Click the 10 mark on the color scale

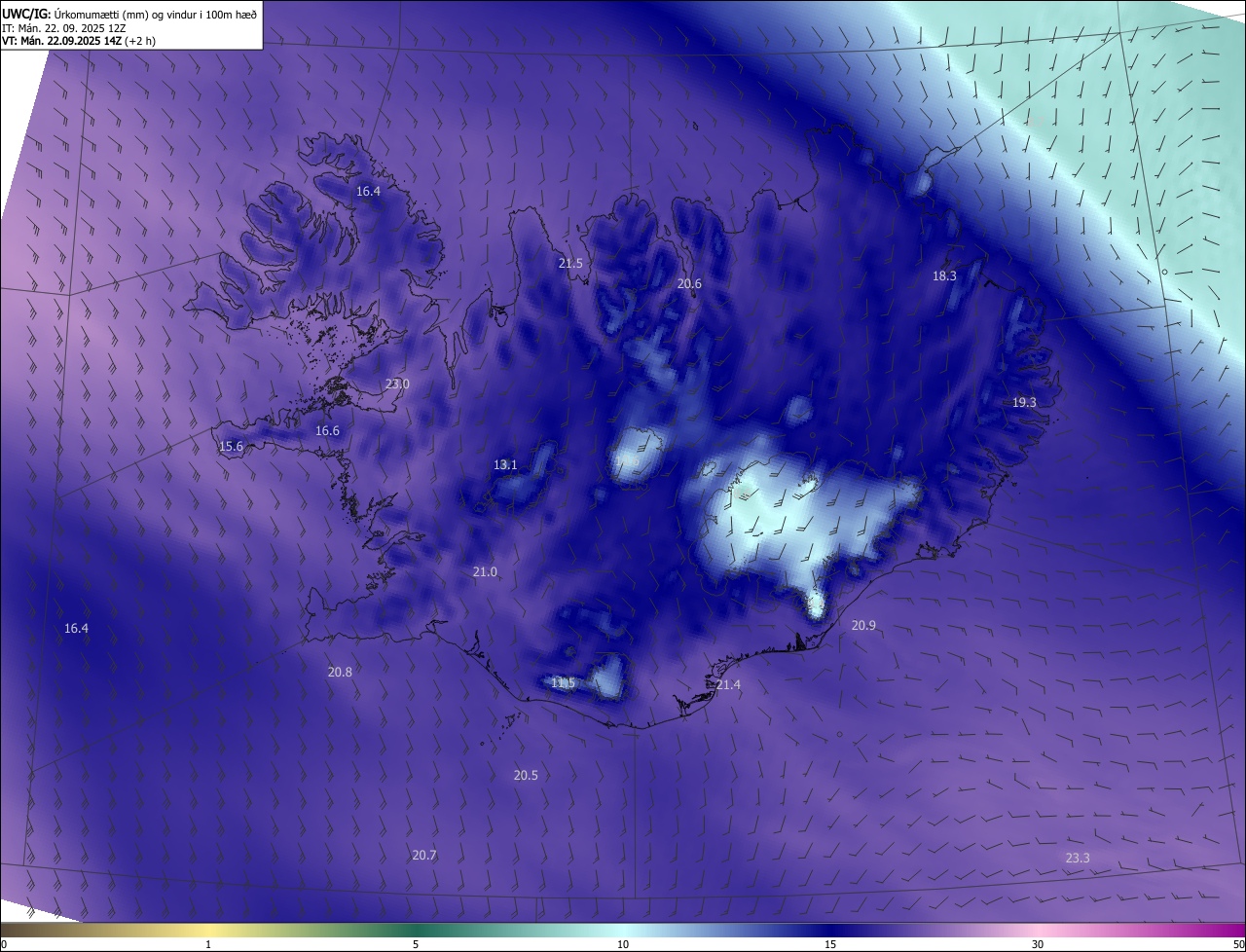623,944
